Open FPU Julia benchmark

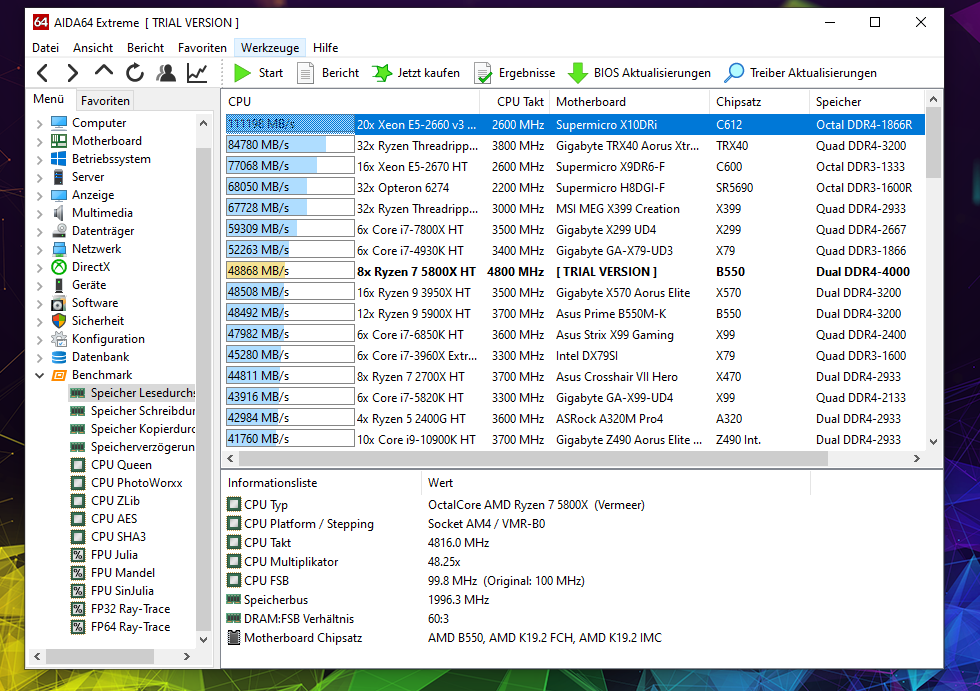tap(104, 555)
